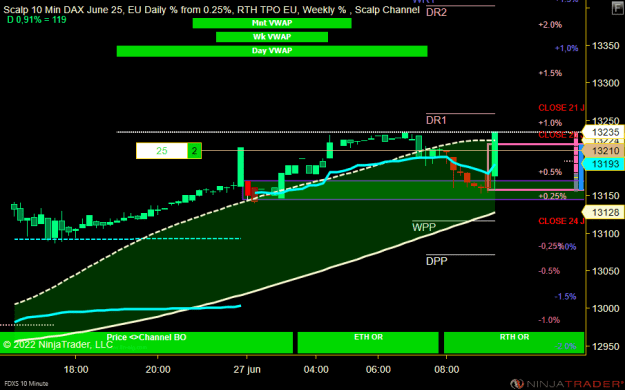Click the 20:00 time axis label
The width and height of the screenshot is (625, 390).
tap(158, 370)
